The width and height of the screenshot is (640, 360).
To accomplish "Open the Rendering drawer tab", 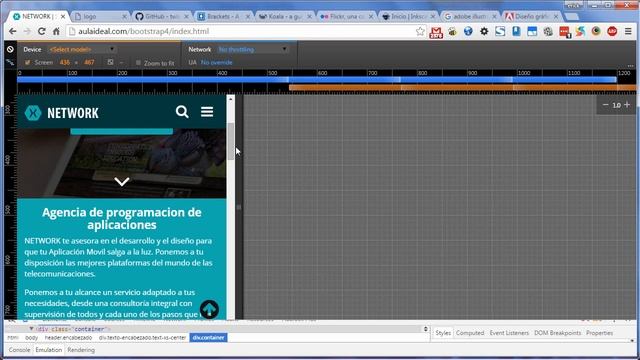I will click(x=81, y=350).
